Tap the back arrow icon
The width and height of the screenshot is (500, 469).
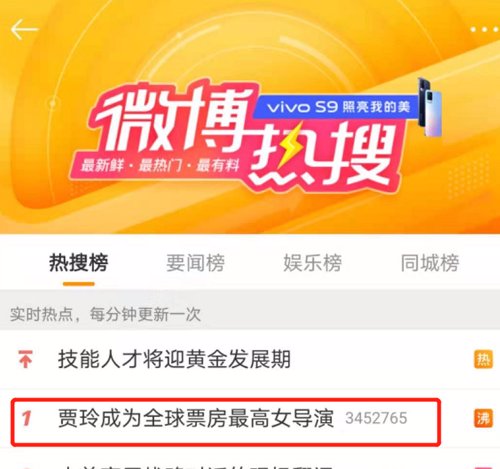(24, 29)
